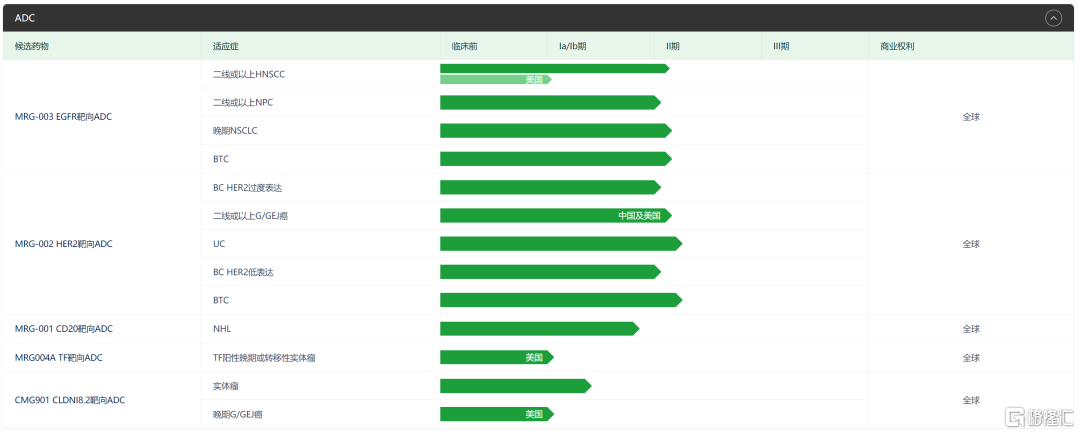Open the MRG-002 HER2靶向ADC candidate

[x=63, y=244]
